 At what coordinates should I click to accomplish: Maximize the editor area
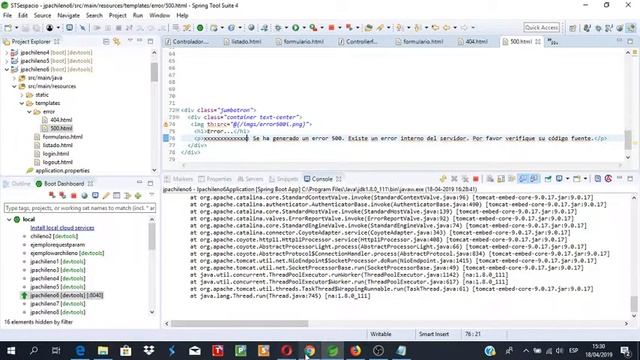[630, 42]
